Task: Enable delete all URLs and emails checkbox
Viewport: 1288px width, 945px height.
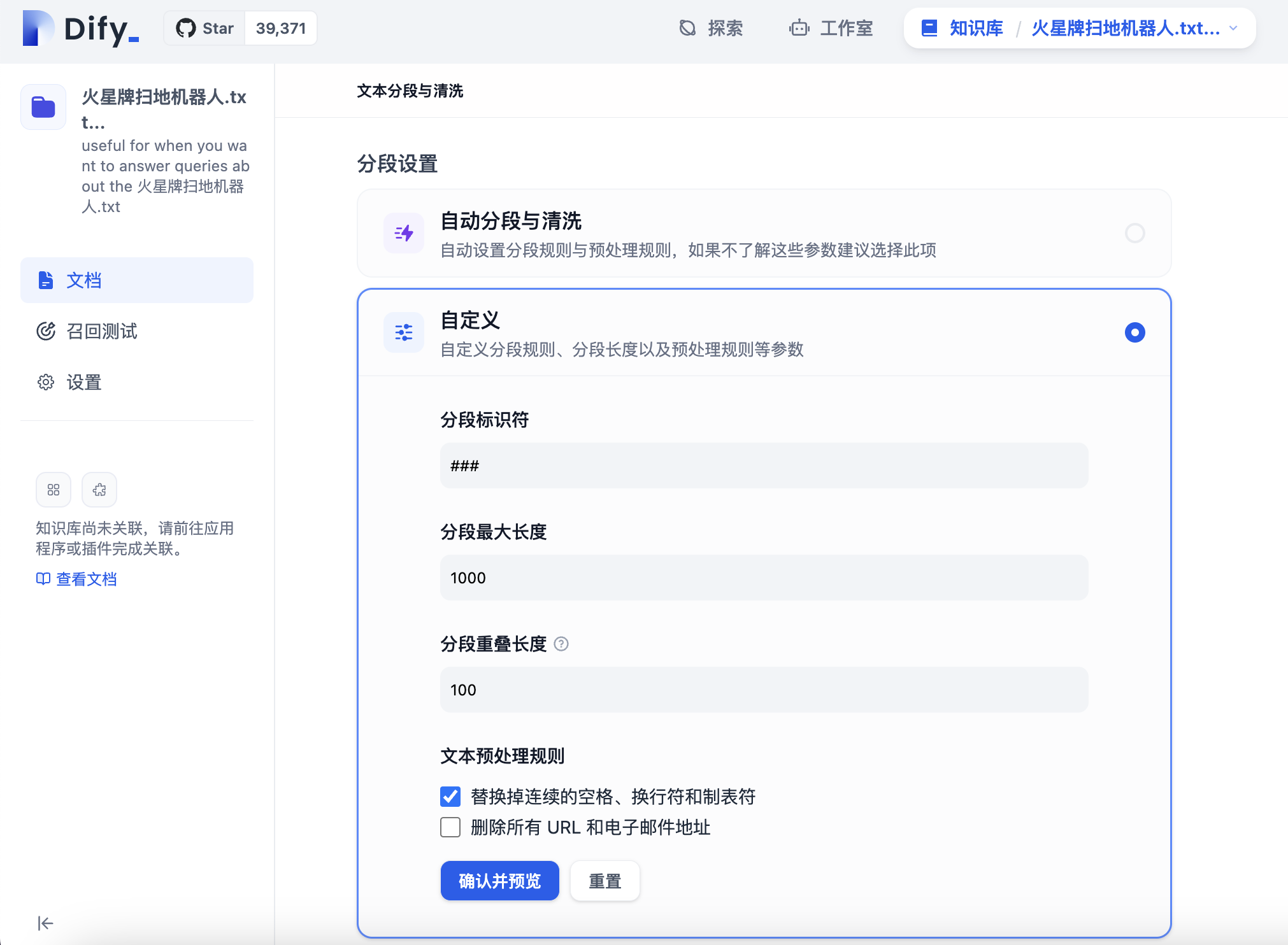Action: pyautogui.click(x=450, y=827)
